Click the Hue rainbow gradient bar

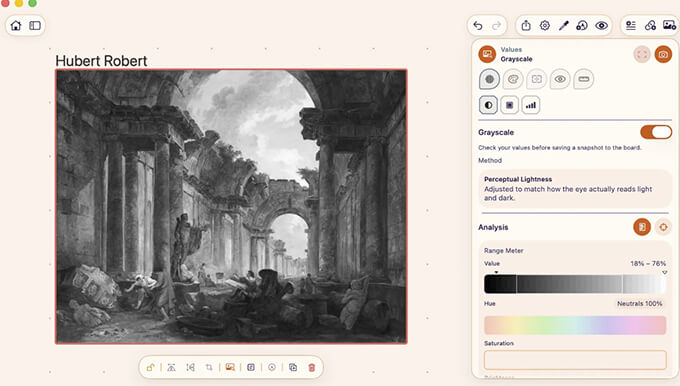pos(575,325)
